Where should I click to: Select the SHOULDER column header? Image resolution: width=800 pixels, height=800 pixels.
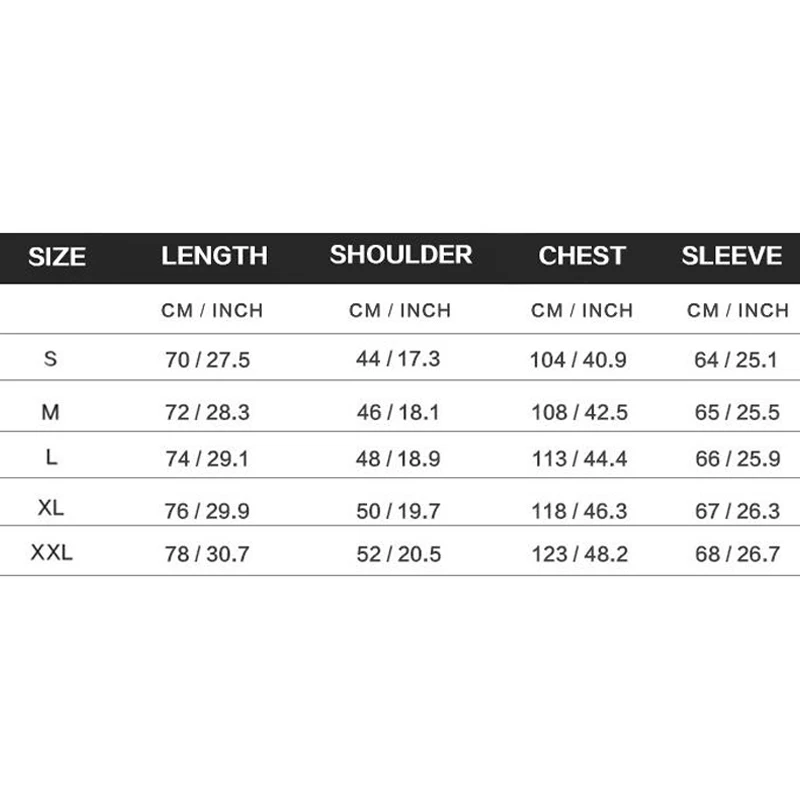pos(401,254)
